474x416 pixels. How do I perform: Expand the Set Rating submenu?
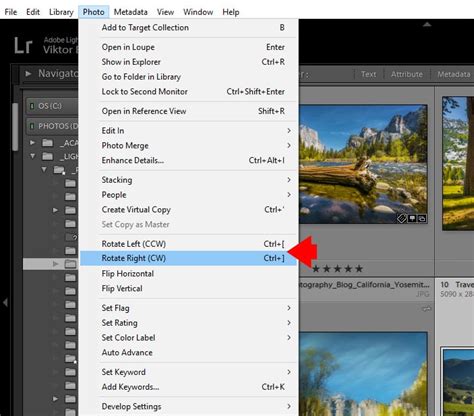click(188, 323)
